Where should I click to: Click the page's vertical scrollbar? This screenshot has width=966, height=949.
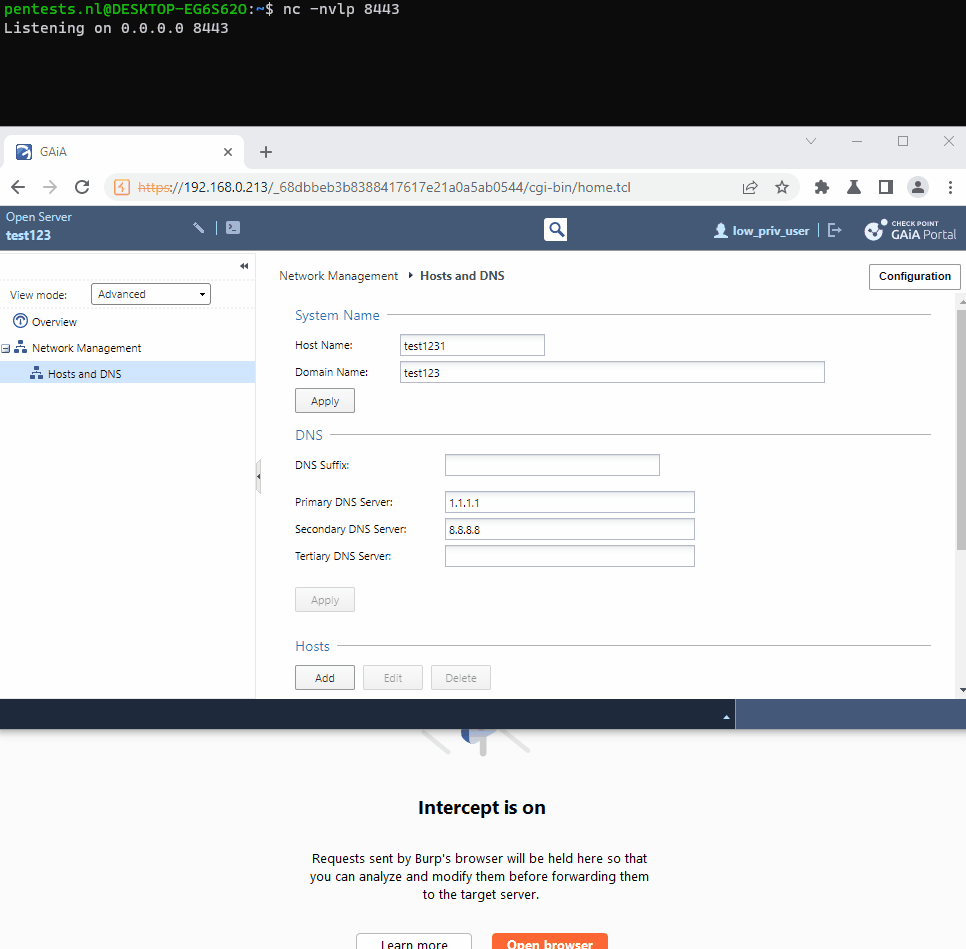[961, 430]
